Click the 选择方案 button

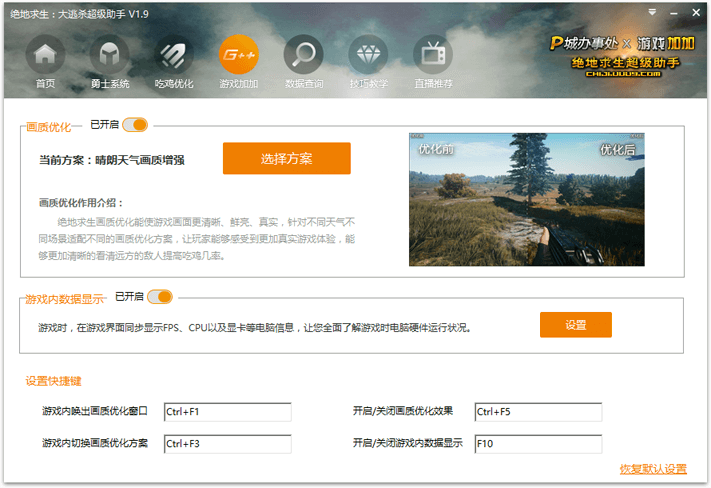coord(287,158)
